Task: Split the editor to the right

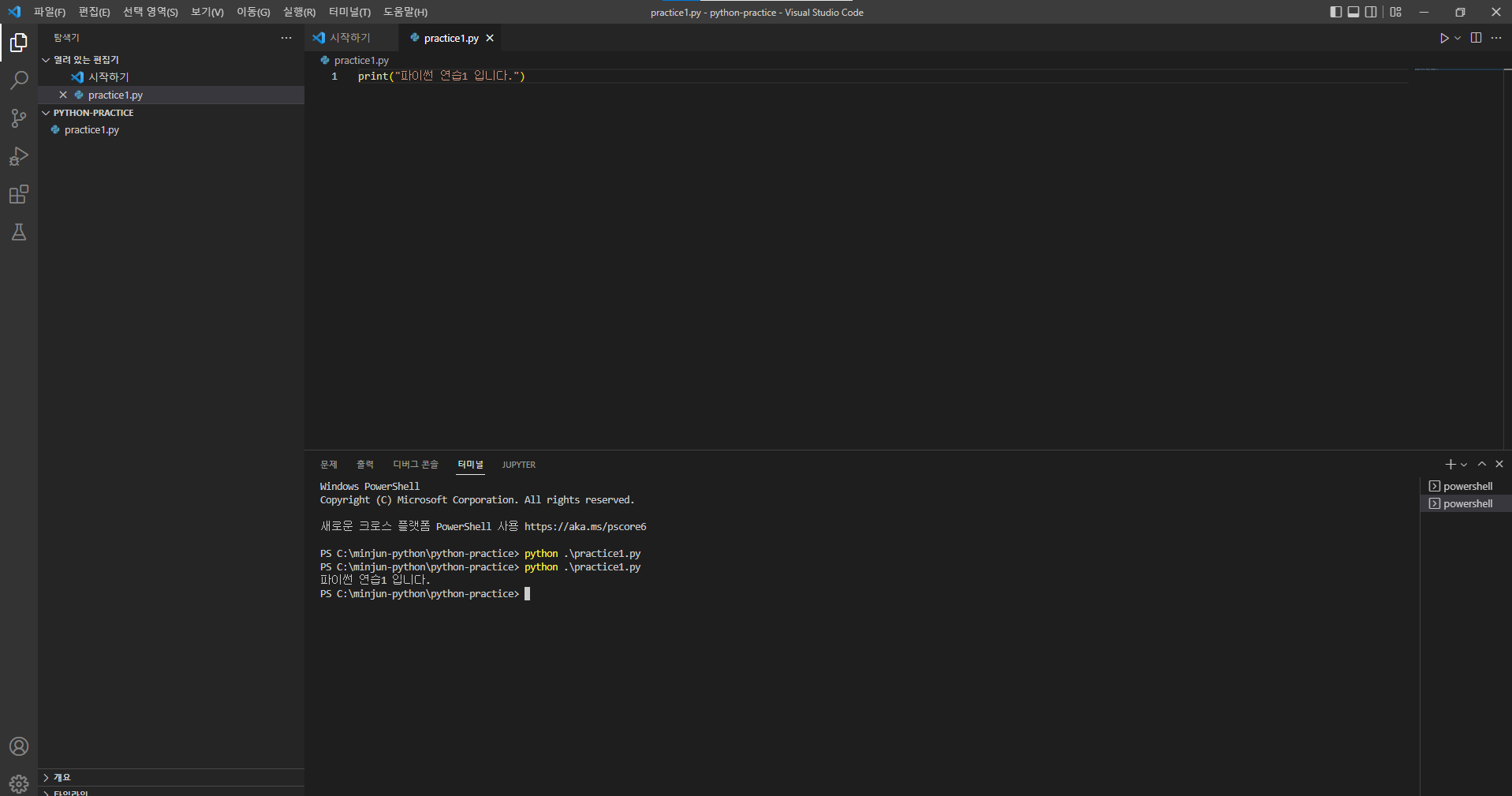Action: pos(1476,38)
